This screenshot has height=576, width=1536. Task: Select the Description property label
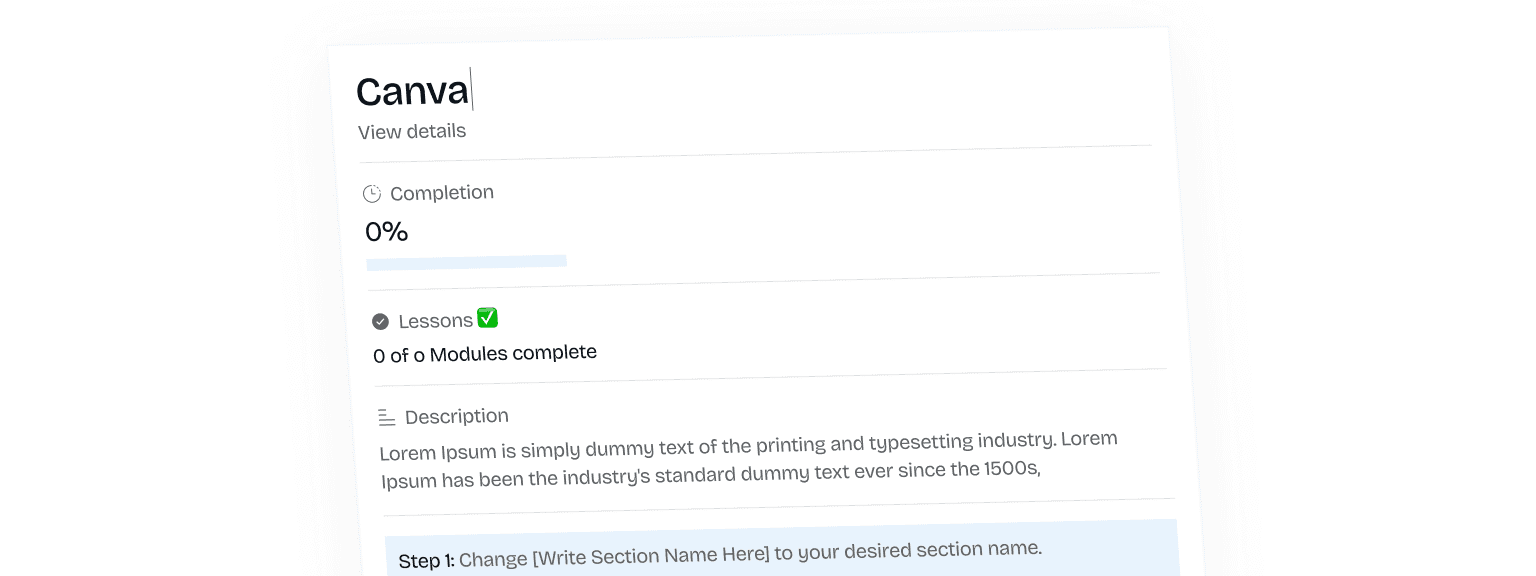[x=457, y=416]
